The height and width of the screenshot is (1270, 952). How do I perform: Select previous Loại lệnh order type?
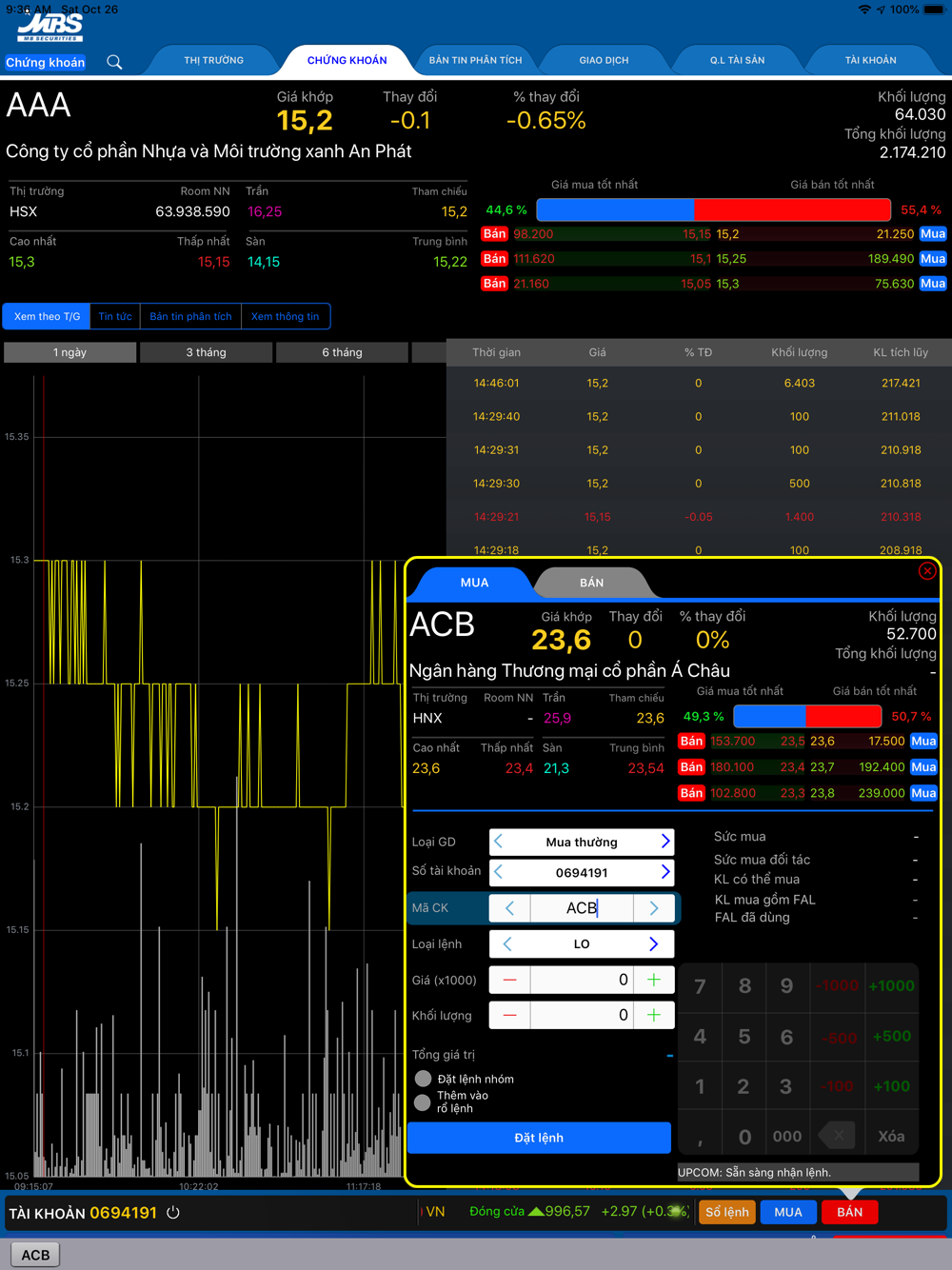click(x=507, y=944)
